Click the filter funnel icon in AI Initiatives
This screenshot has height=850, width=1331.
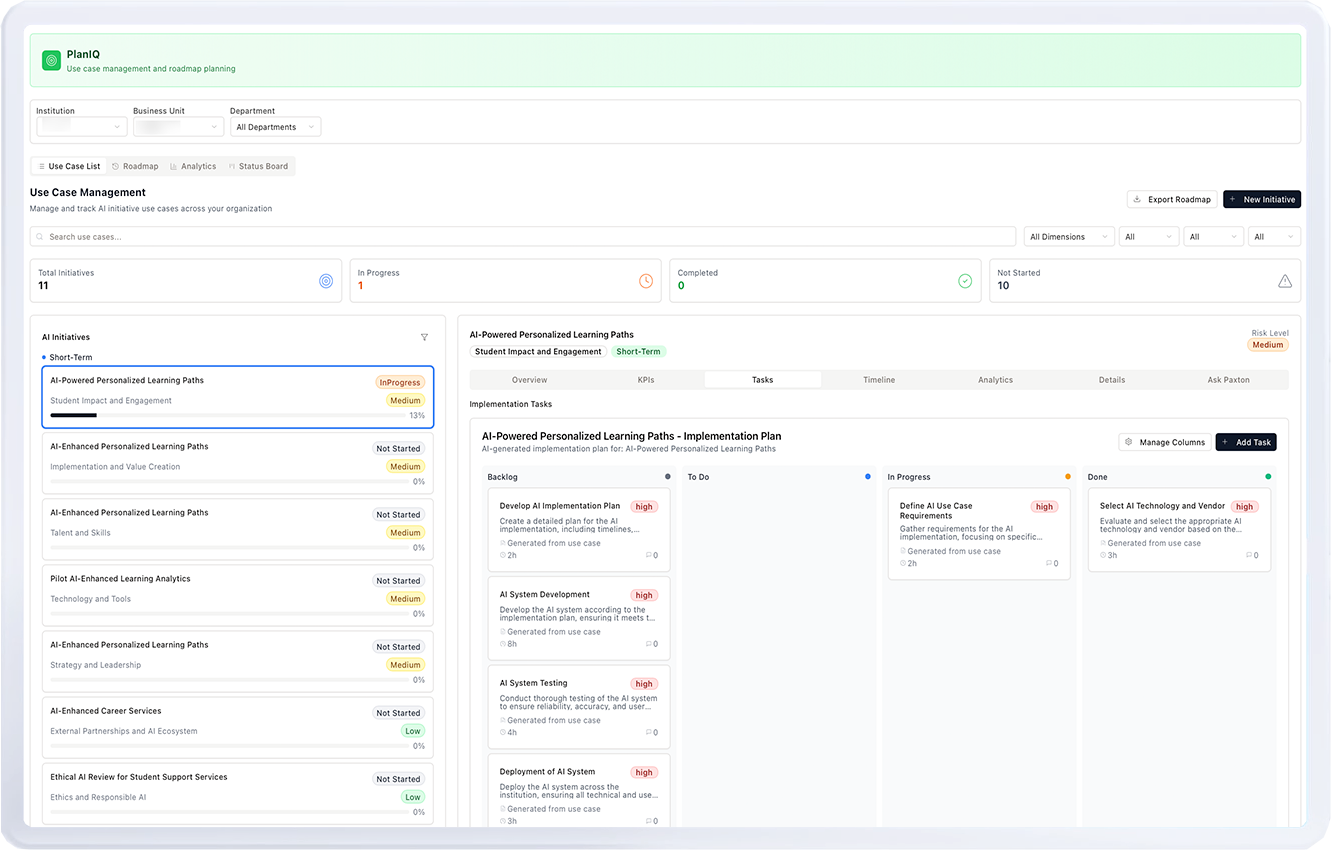tap(424, 338)
